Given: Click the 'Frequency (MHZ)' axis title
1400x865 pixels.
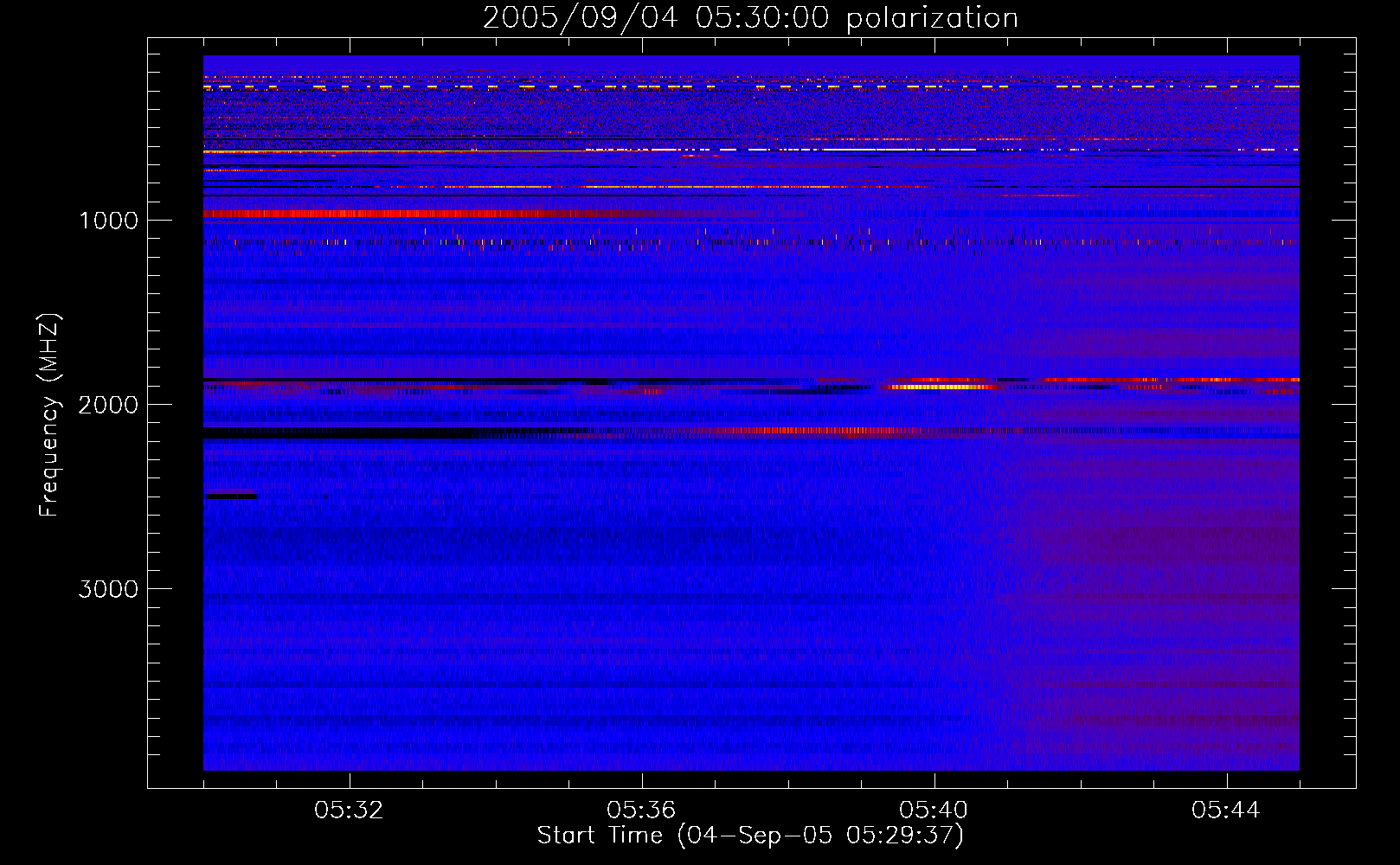Looking at the screenshot, I should click(x=49, y=415).
